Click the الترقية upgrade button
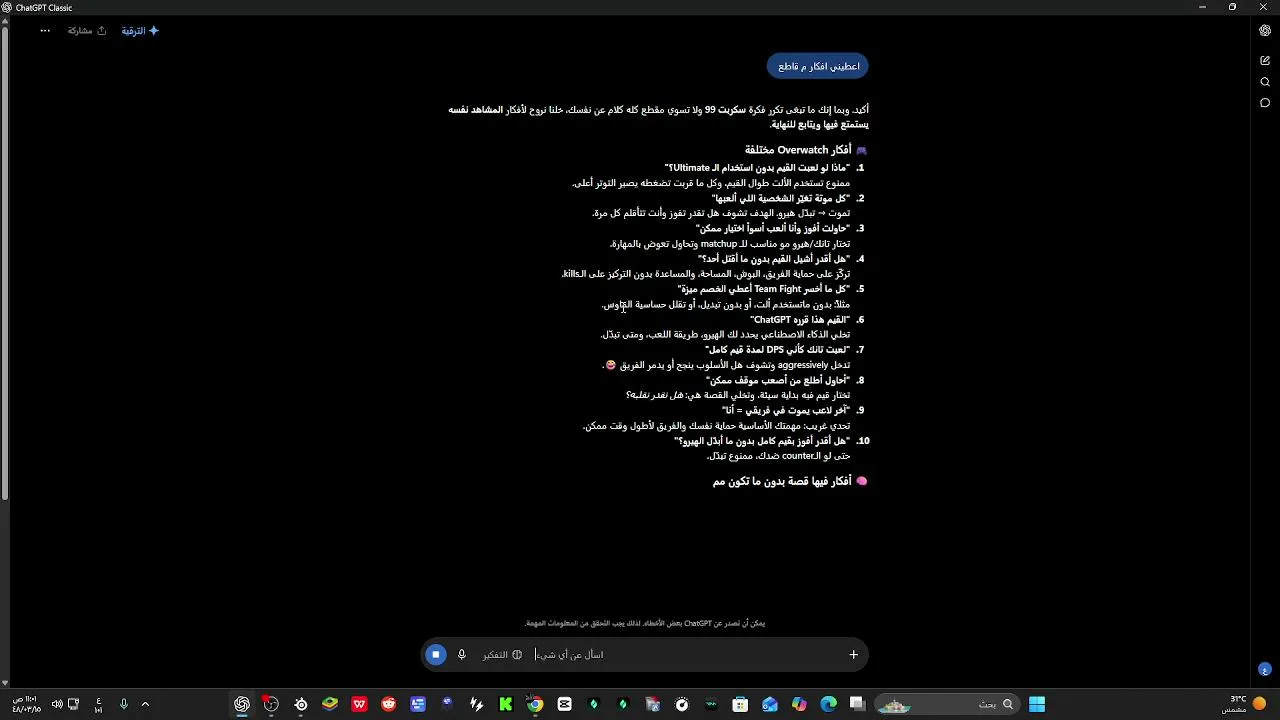 (140, 31)
